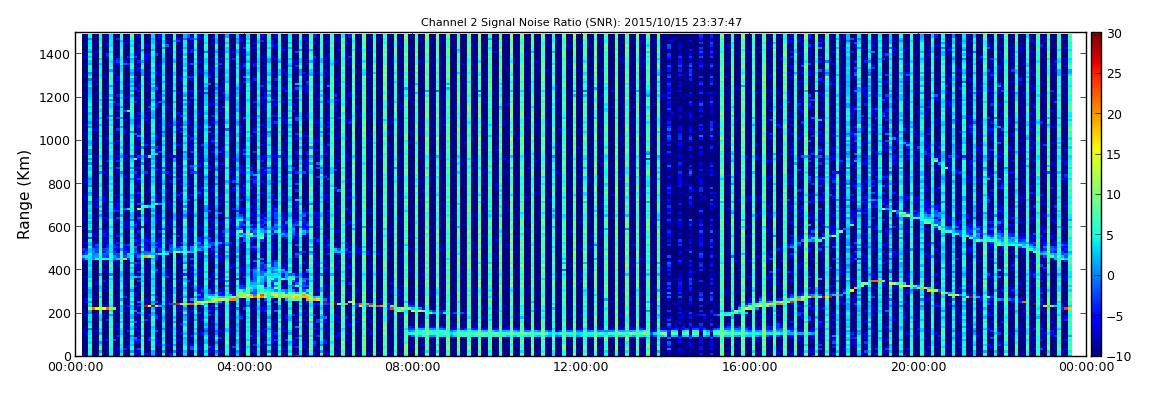Click the 16:00:00 time axis label
1150x407 pixels.
pos(748,367)
